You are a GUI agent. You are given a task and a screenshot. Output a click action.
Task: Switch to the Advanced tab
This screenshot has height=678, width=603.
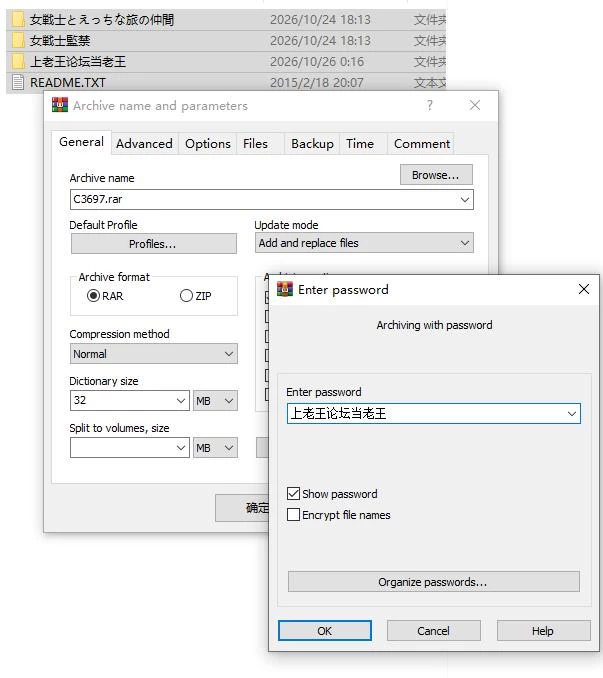tap(144, 144)
